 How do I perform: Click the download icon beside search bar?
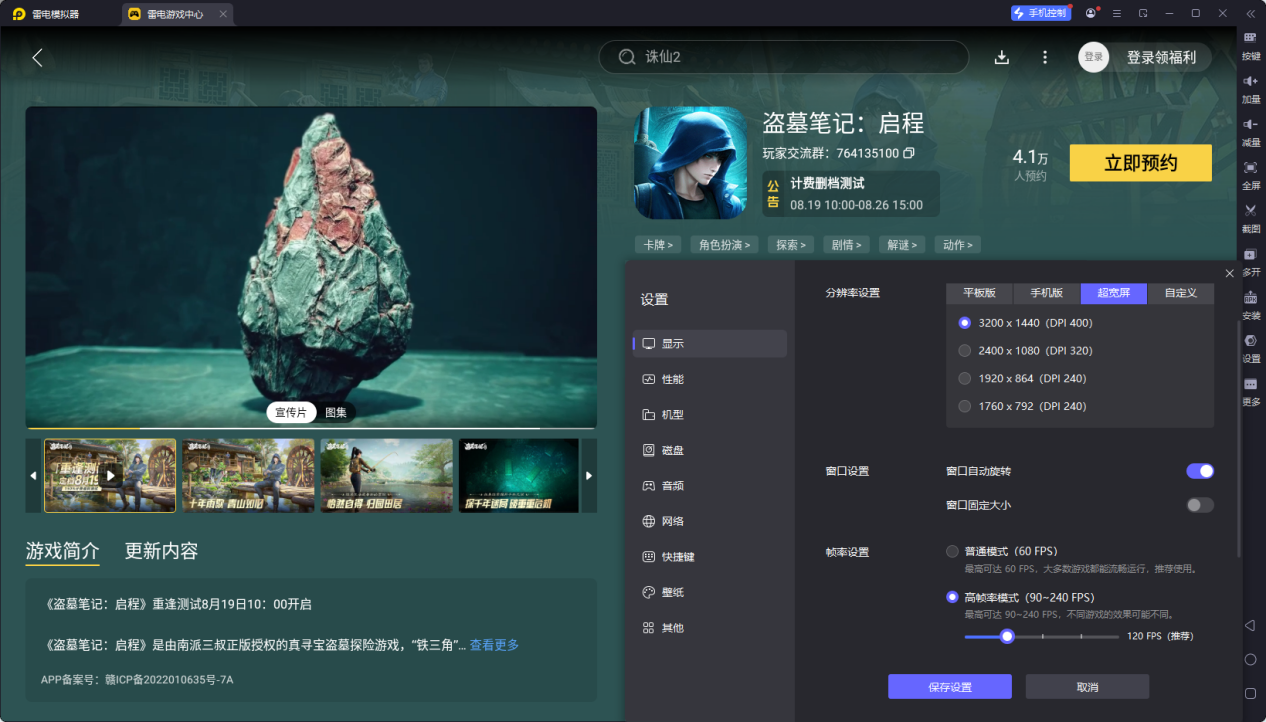(1001, 57)
